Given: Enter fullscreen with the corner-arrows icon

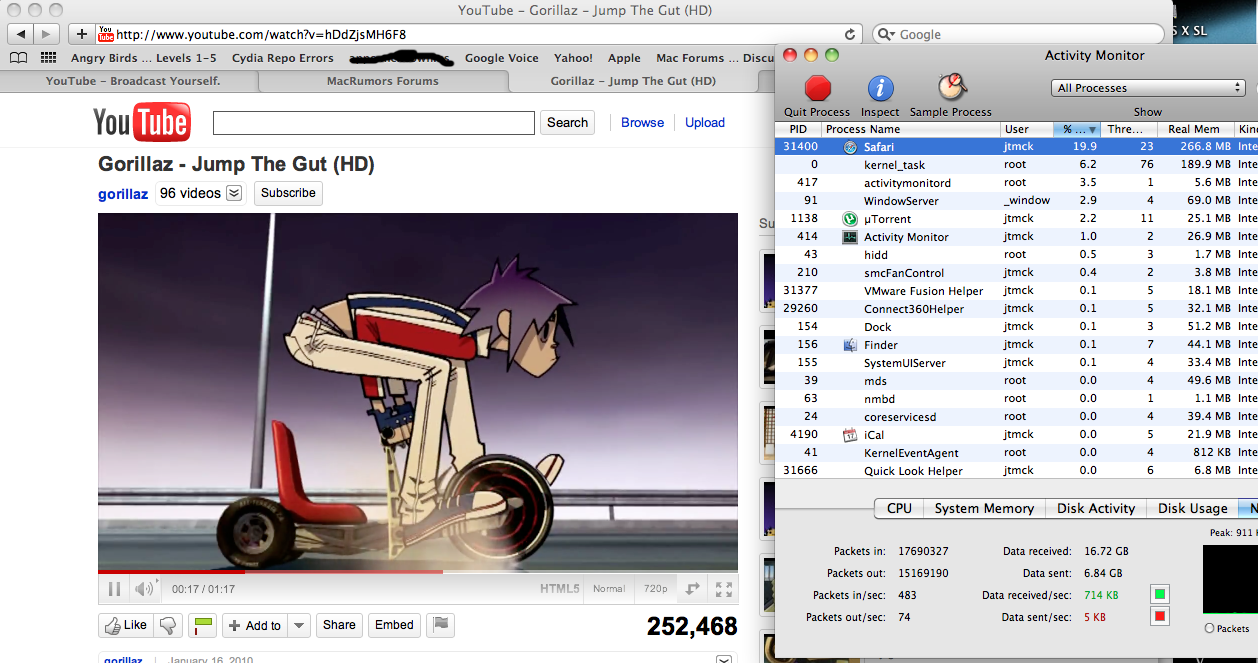Looking at the screenshot, I should 724,589.
